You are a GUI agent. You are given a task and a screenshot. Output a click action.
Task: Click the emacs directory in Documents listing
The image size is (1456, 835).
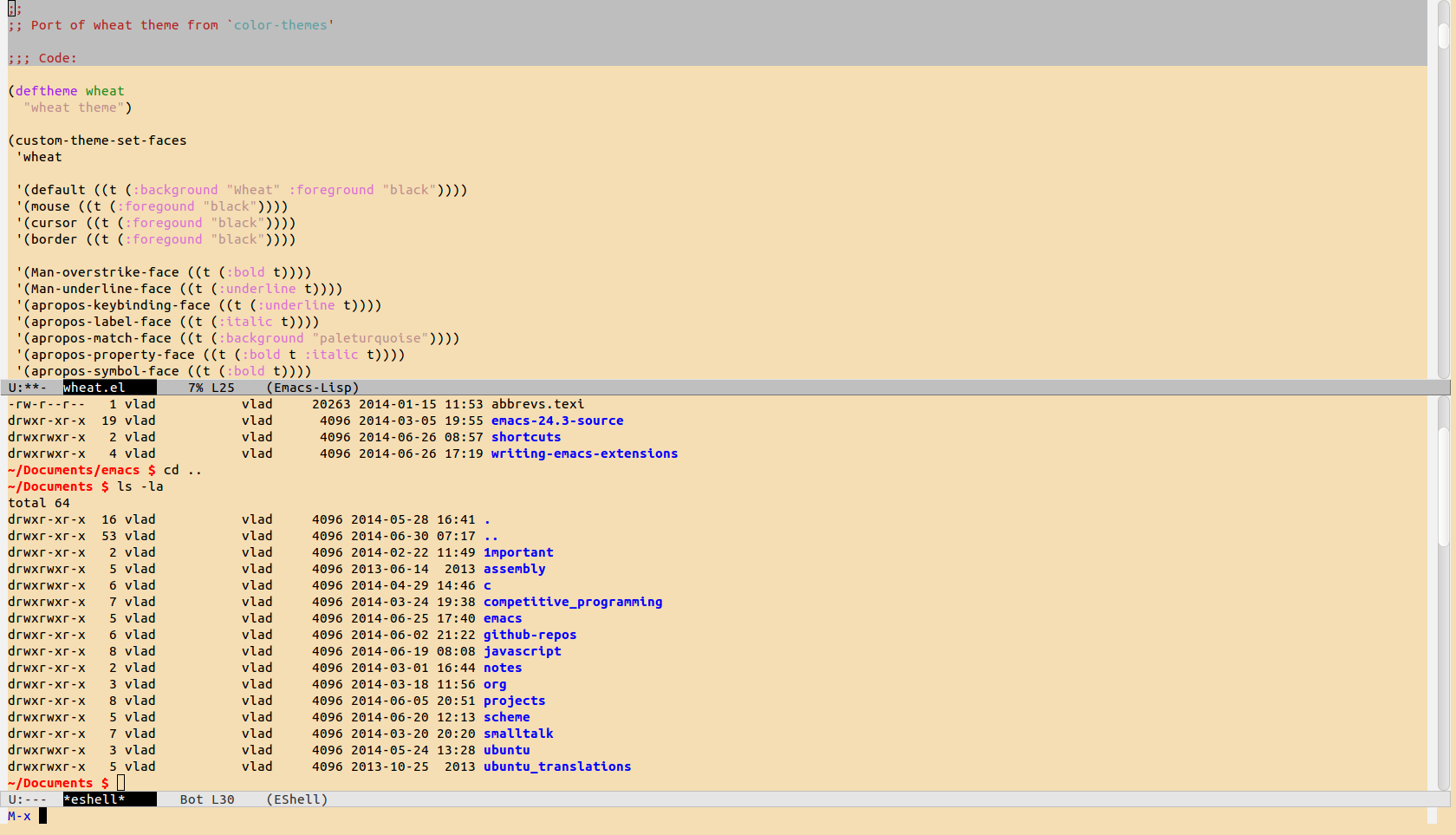pos(503,618)
